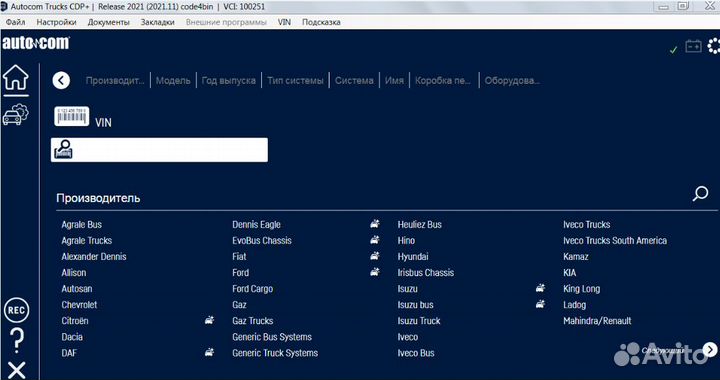Open manufacturer search magnifier icon
Screen dimensions: 720x380
pos(700,194)
